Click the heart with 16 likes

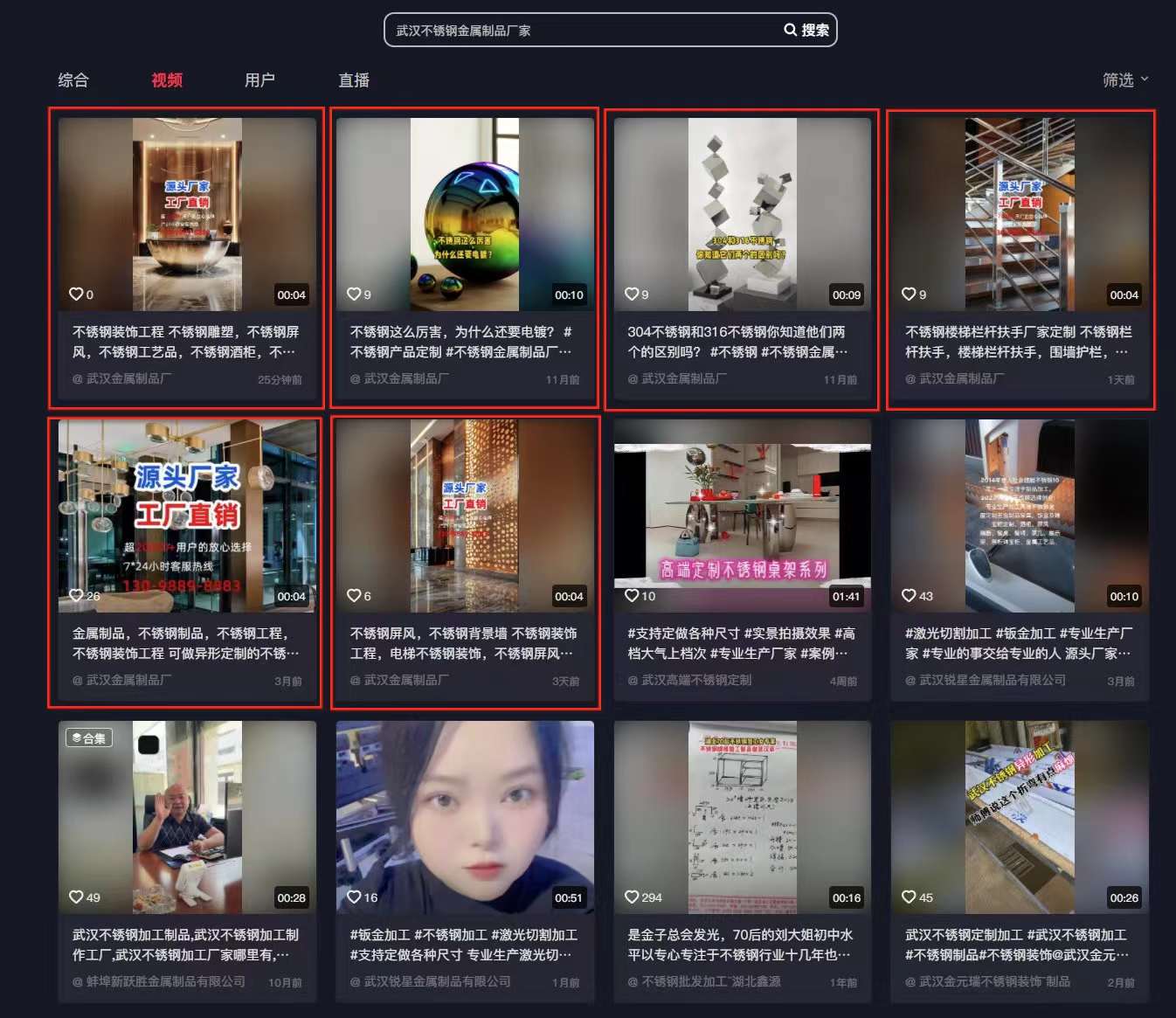(354, 897)
